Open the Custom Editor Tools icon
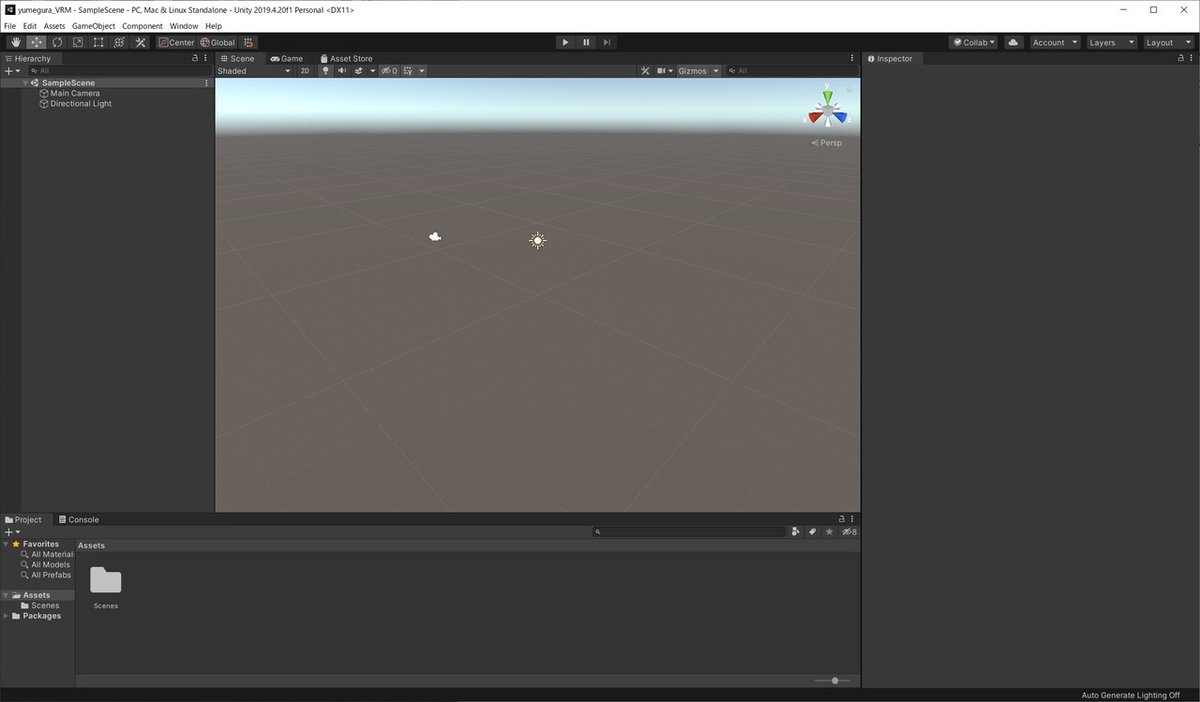The image size is (1200, 702). 140,42
